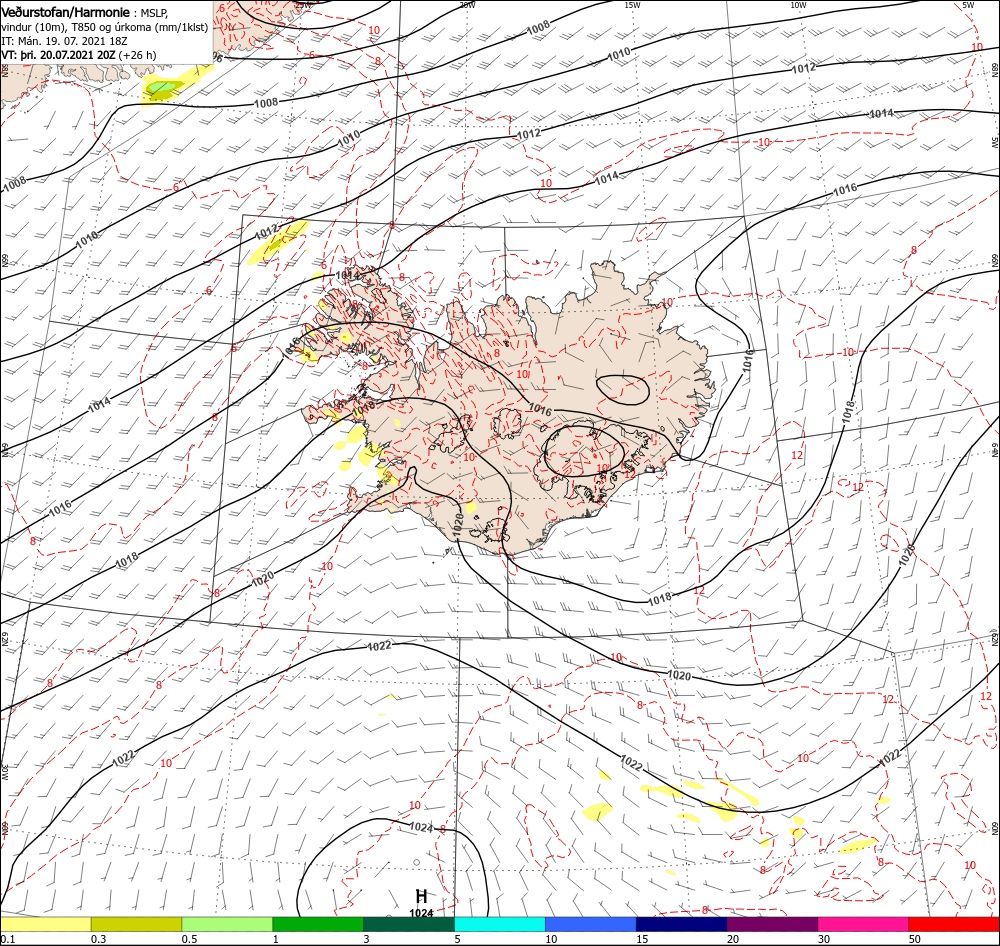Click the green 1 mm legend swatch

[318, 924]
